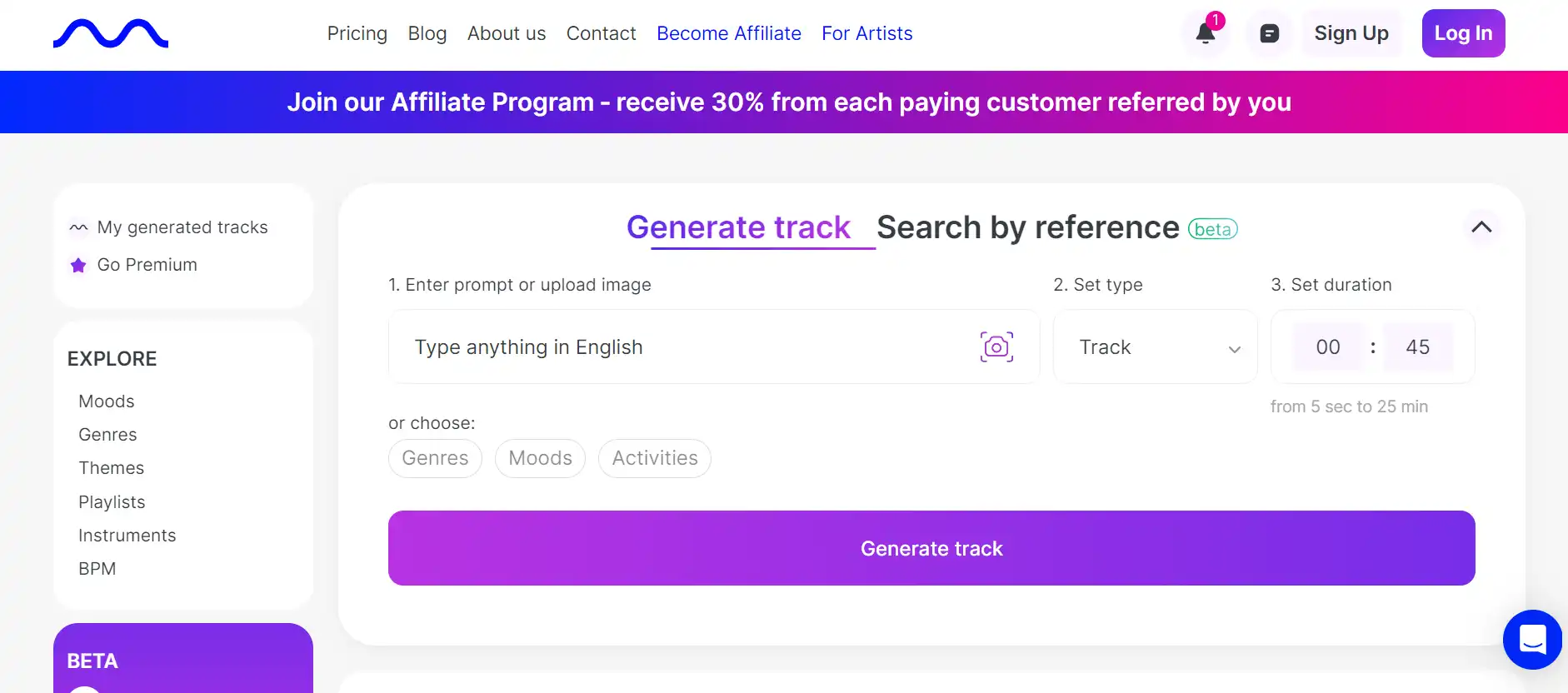
Task: Click the seconds field showing 45
Action: (1417, 347)
